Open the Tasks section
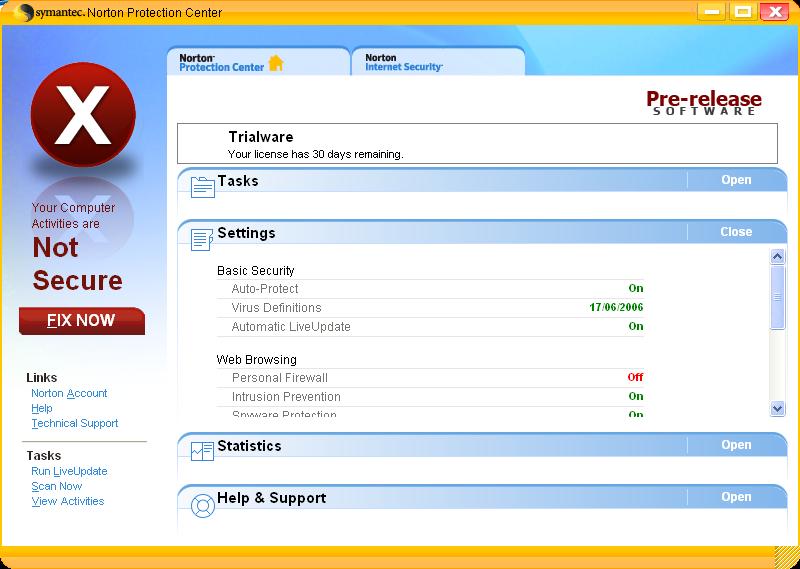The image size is (800, 569). tap(736, 180)
